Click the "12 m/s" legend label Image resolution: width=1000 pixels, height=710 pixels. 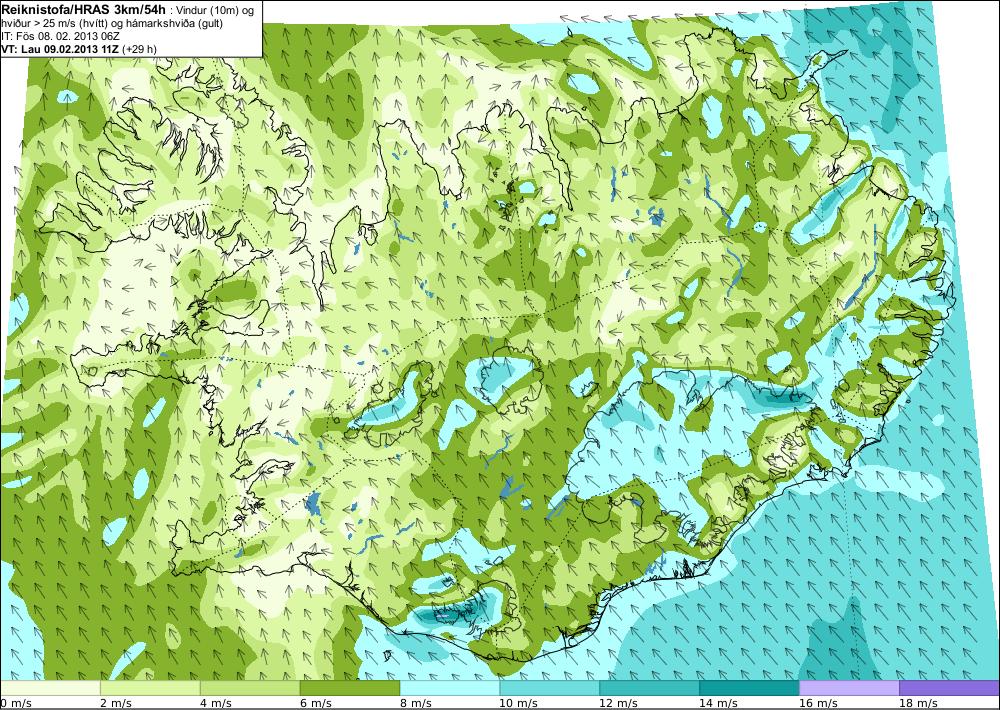click(x=619, y=703)
